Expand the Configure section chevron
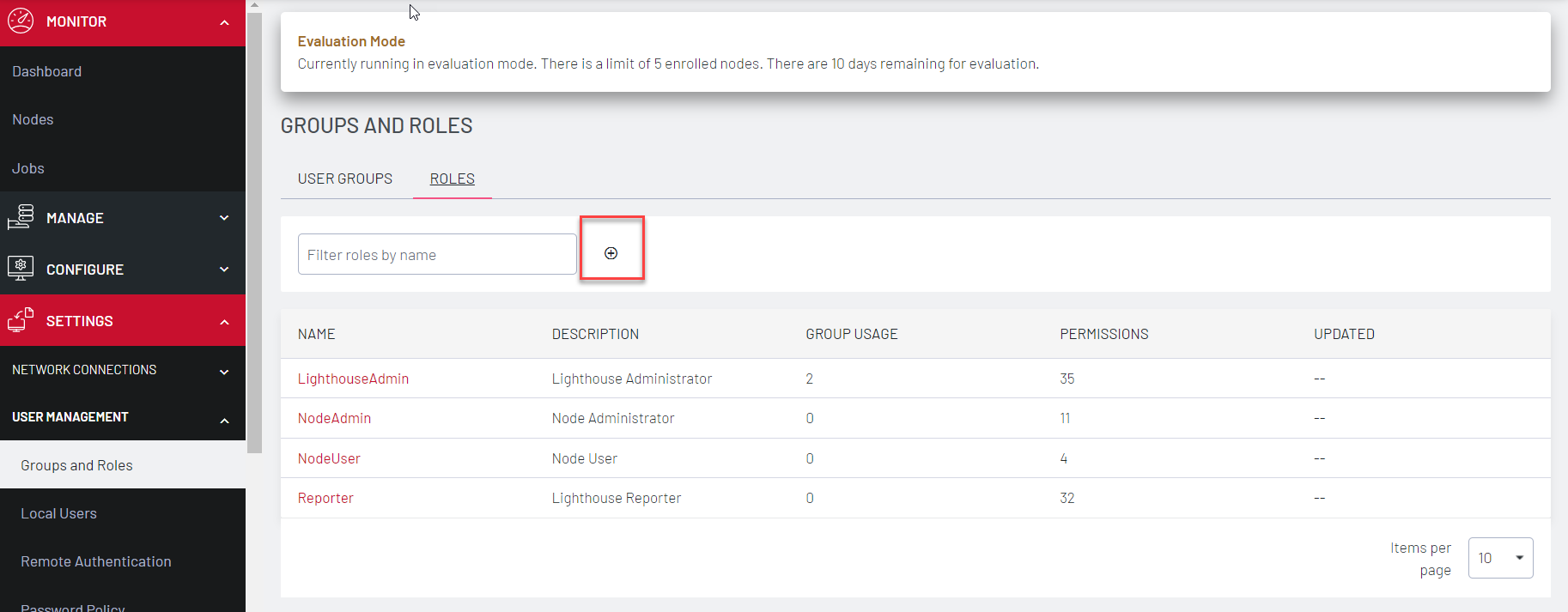 (224, 270)
